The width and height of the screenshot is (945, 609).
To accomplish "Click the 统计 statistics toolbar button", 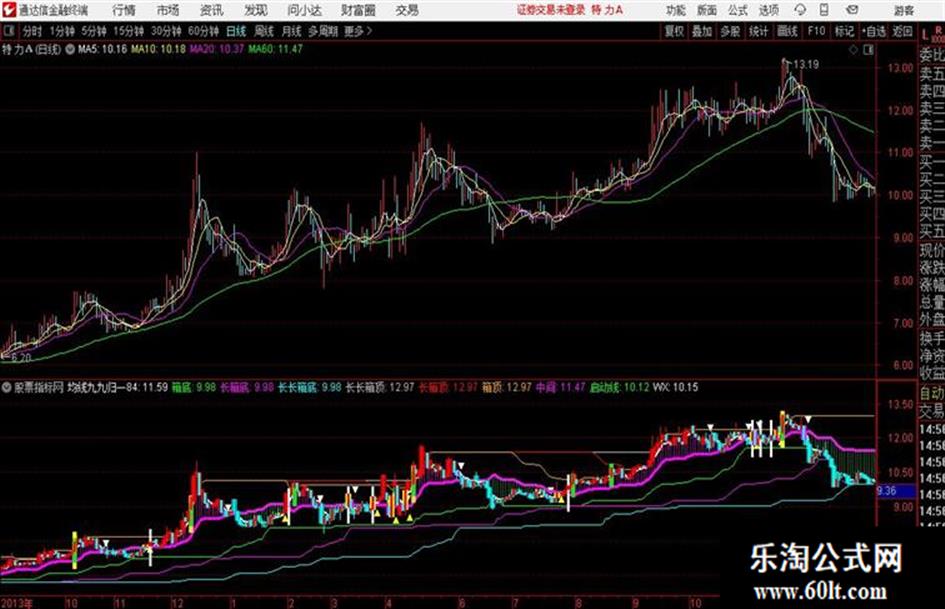I will 758,31.
